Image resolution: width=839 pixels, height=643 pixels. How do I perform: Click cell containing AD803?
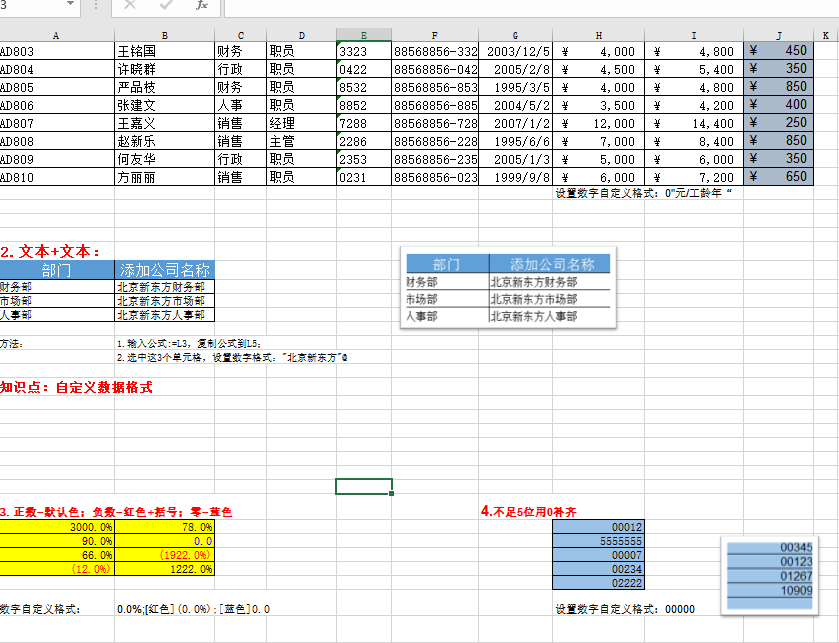point(57,51)
